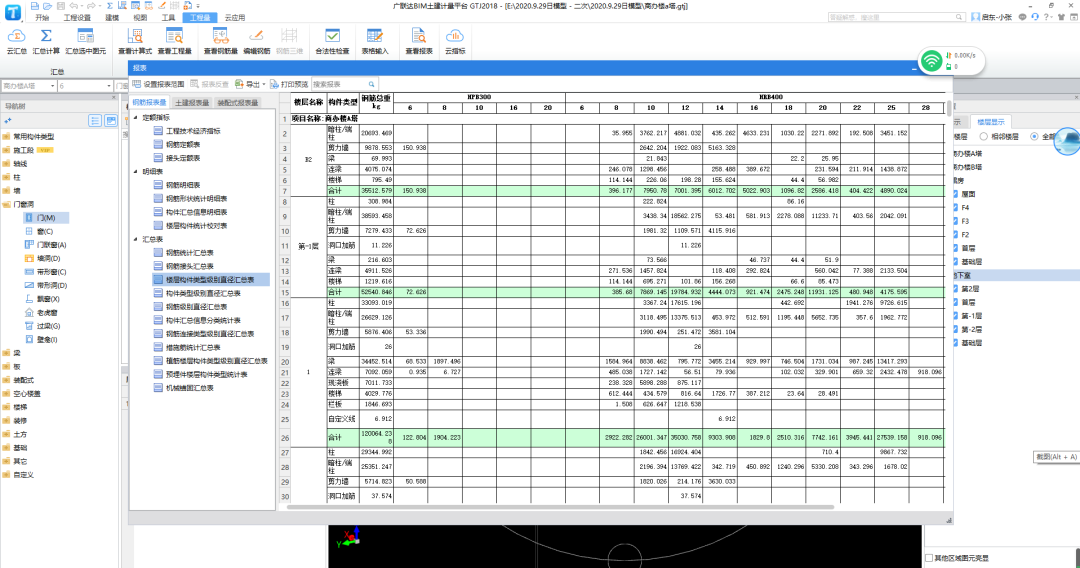Toggle the 第-1层 floor checkbox
Screen dimensions: 1080x568
point(955,316)
